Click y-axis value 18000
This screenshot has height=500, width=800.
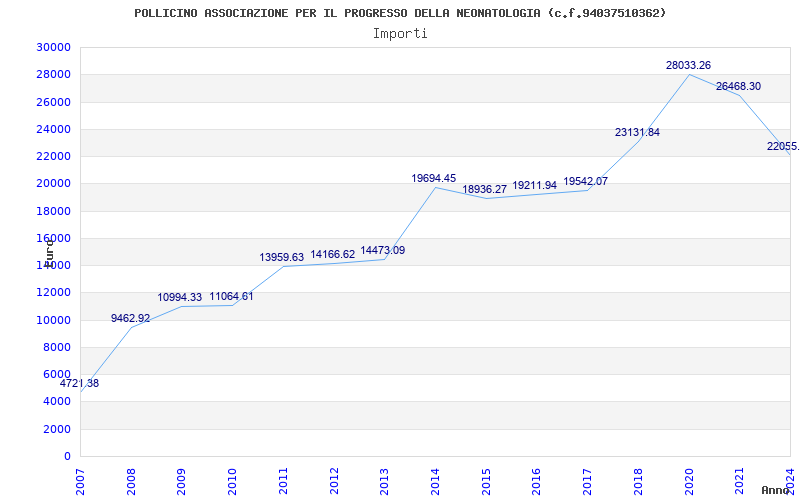pyautogui.click(x=53, y=211)
